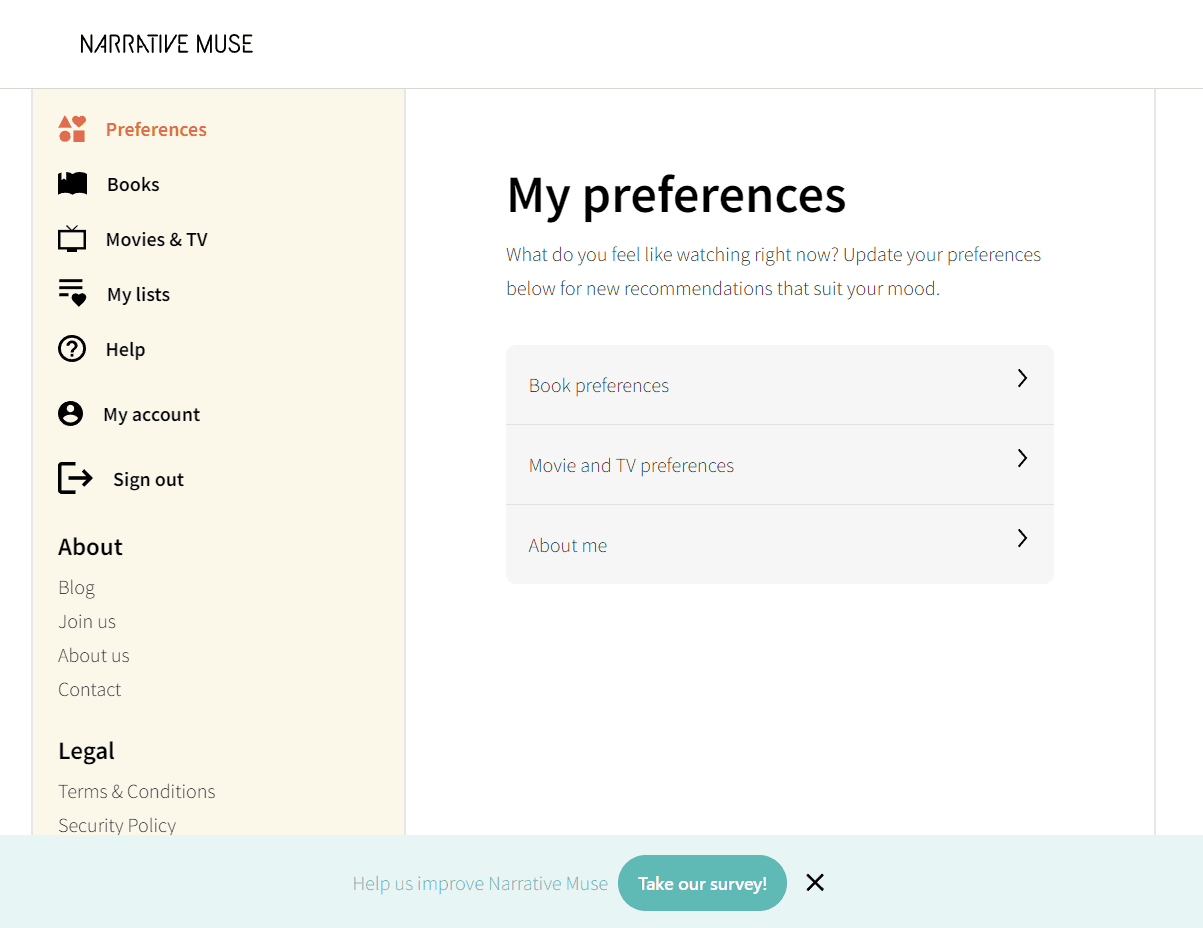Select My lists menu item
1203x928 pixels.
(x=138, y=294)
